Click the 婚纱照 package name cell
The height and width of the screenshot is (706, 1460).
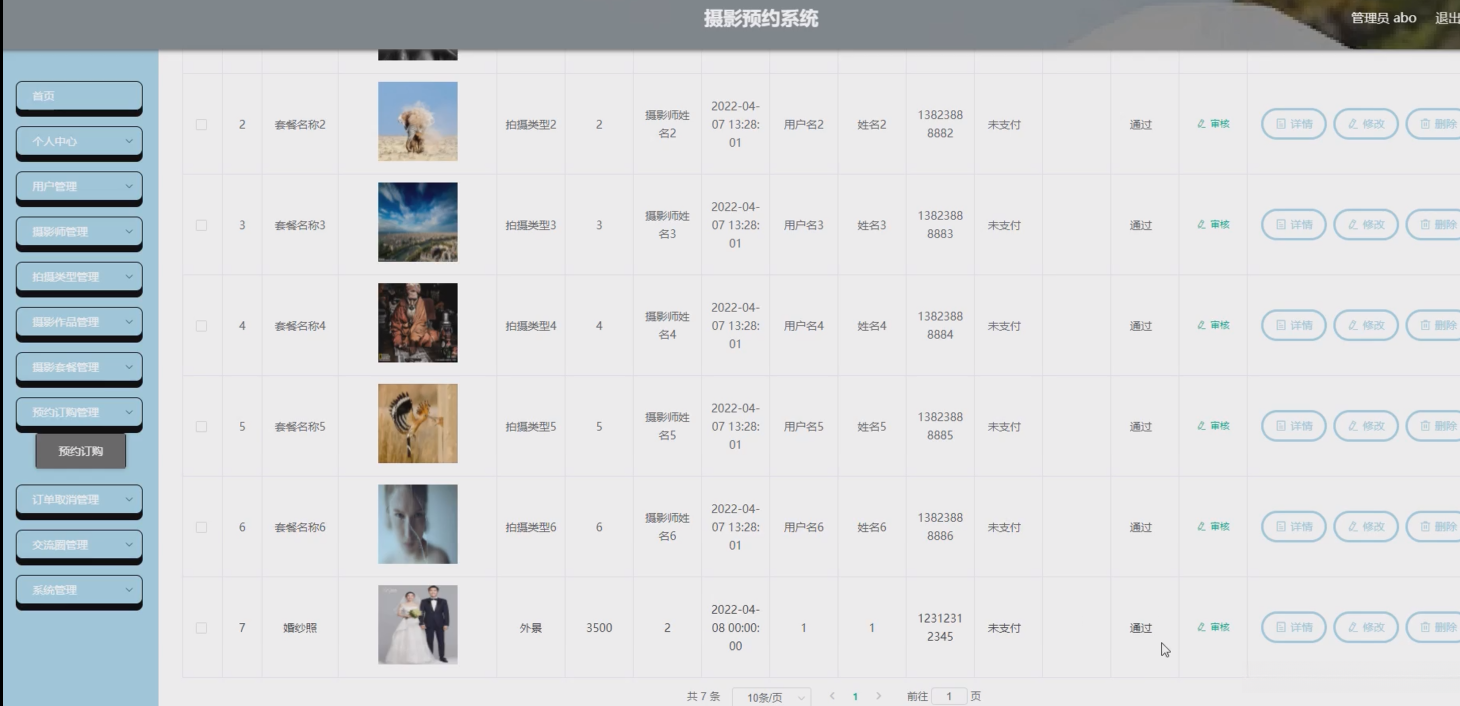tap(300, 628)
